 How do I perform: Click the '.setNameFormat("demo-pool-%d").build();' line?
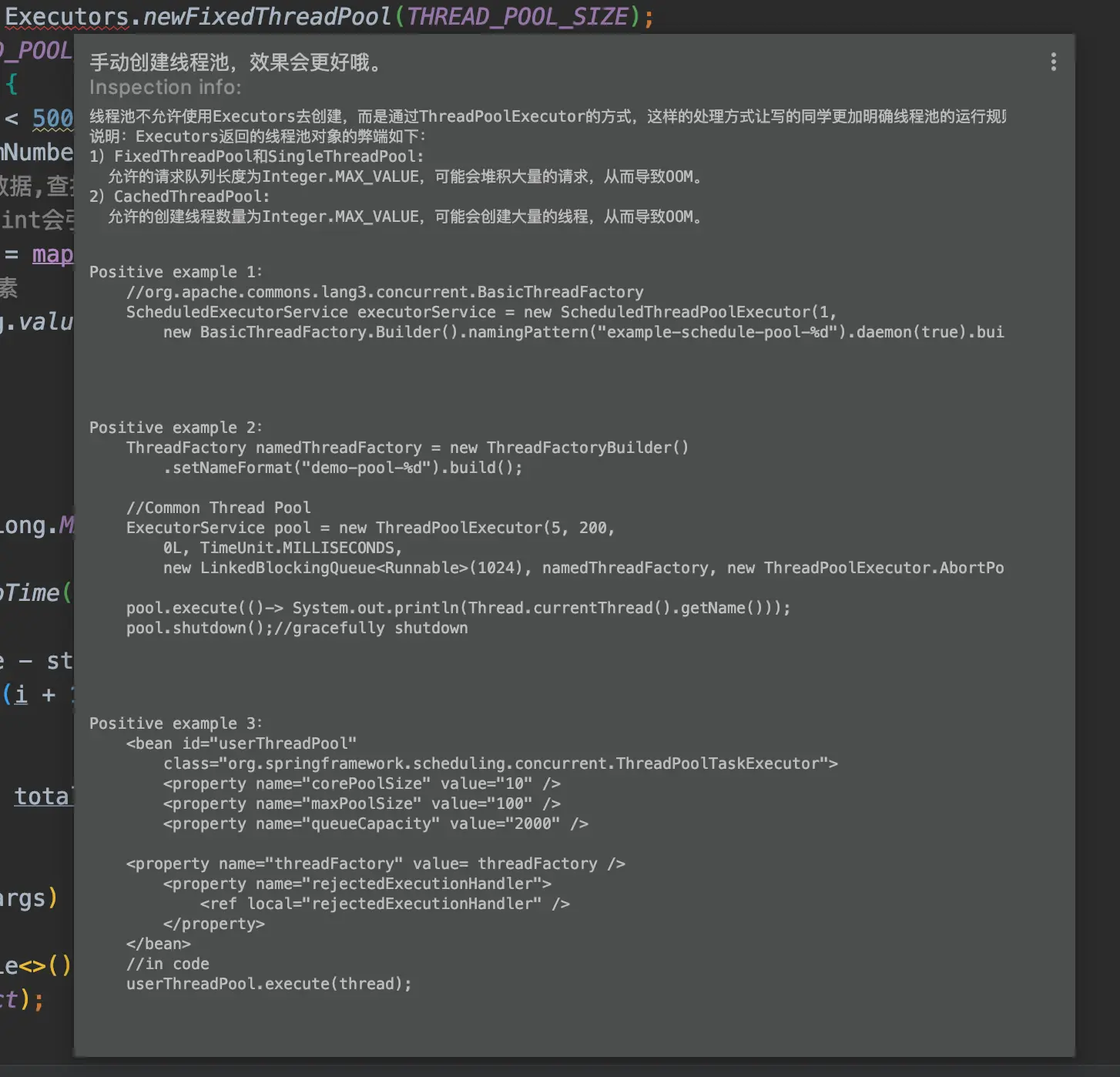(343, 468)
